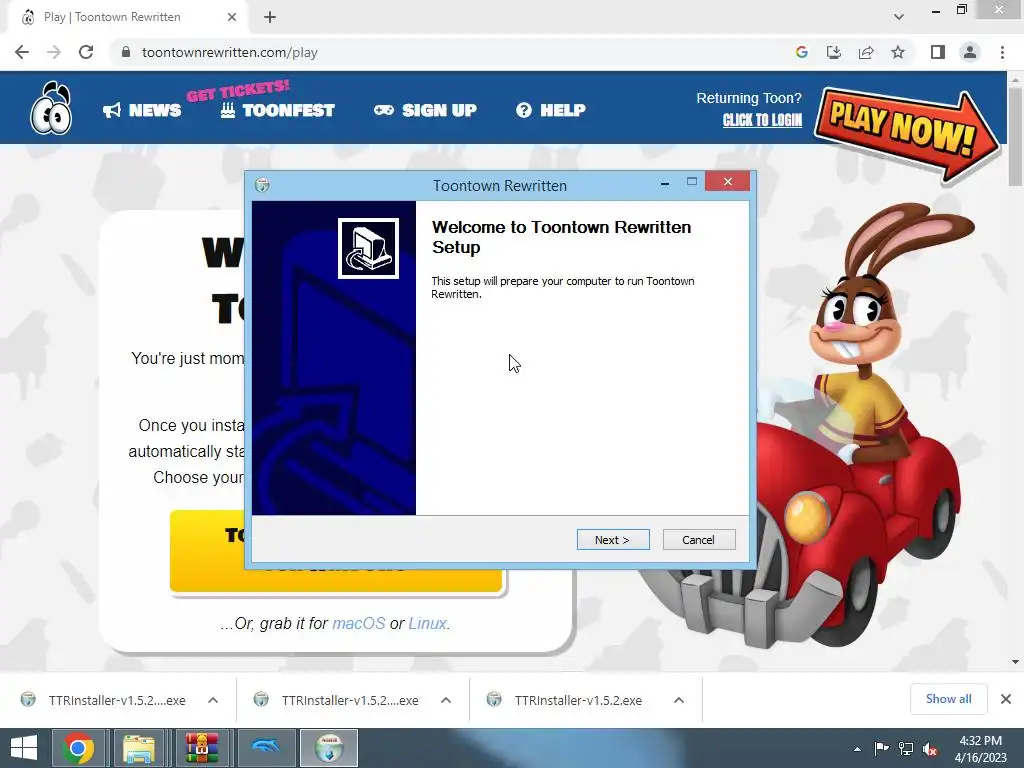Screen dimensions: 1024x768
Task: Click the CLICK TO LOGIN link
Action: pos(762,120)
